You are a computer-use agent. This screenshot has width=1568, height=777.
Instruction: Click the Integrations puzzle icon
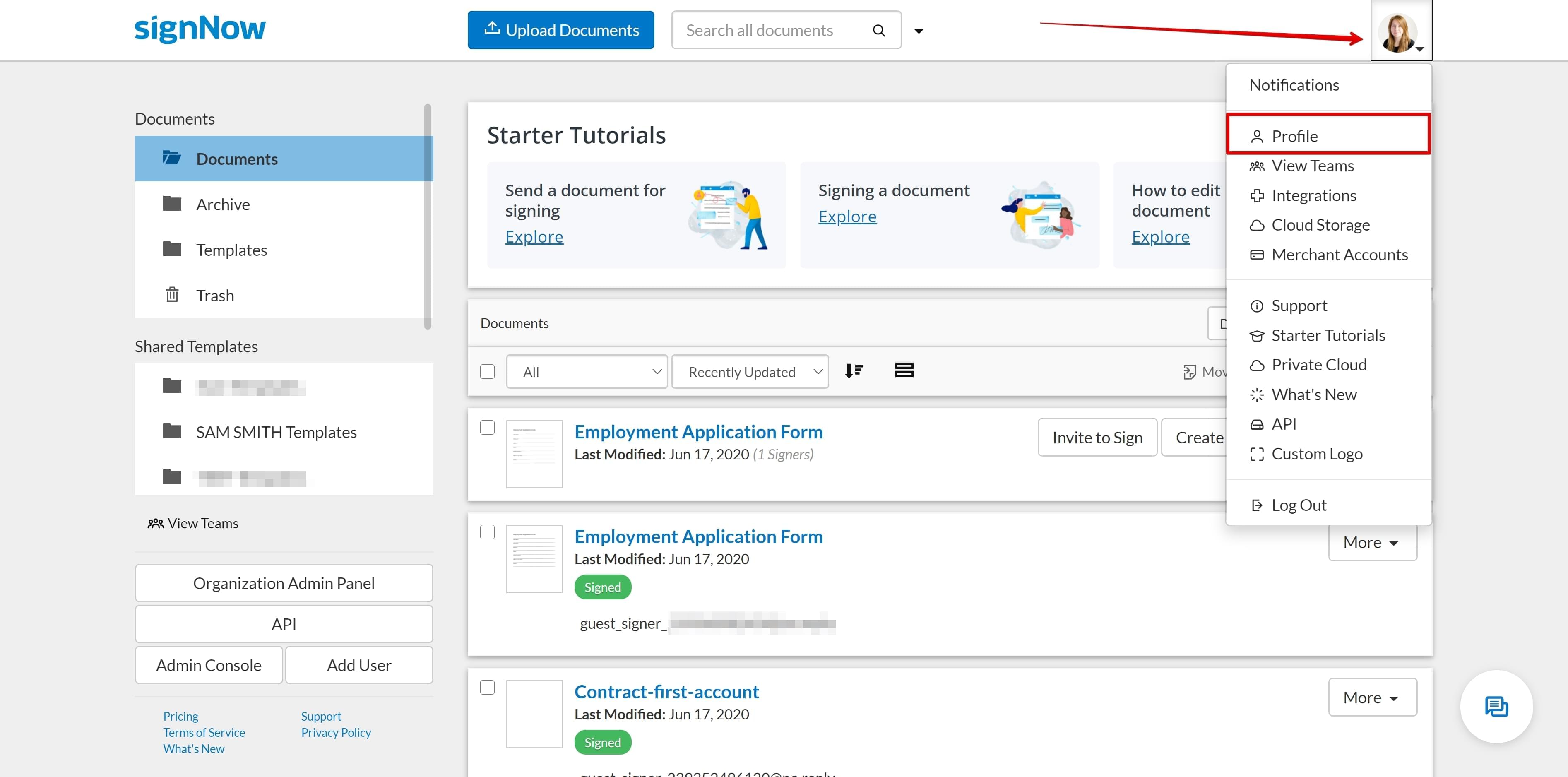click(1256, 195)
